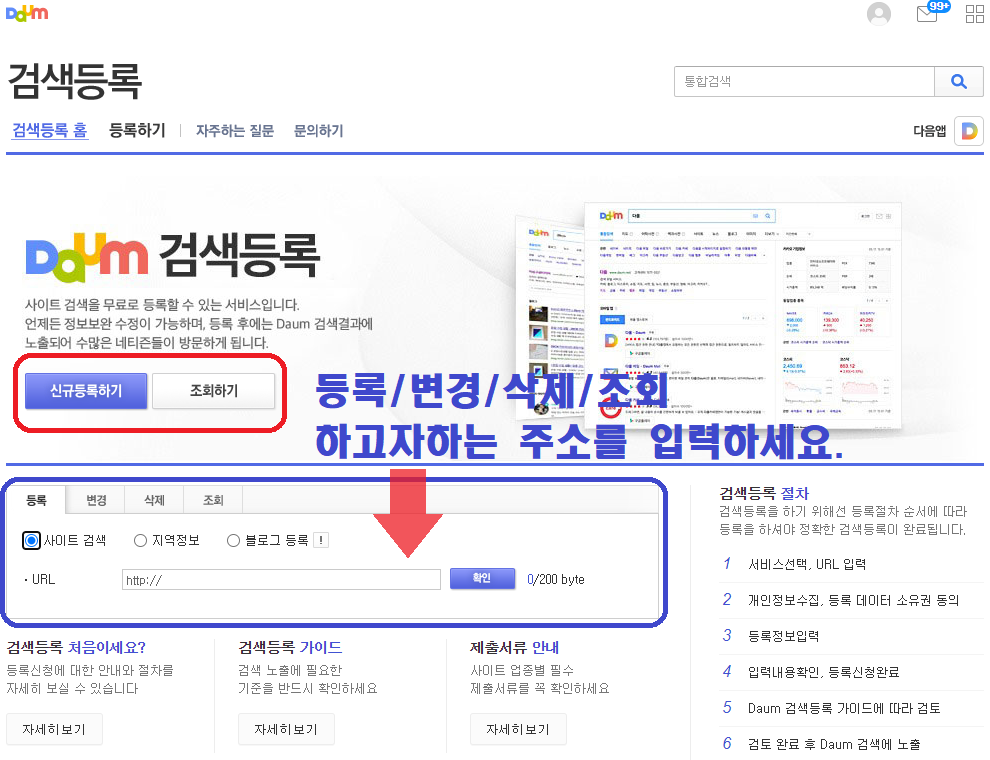Image resolution: width=990 pixels, height=760 pixels.
Task: Switch to the 등록 tab
Action: pyautogui.click(x=36, y=500)
